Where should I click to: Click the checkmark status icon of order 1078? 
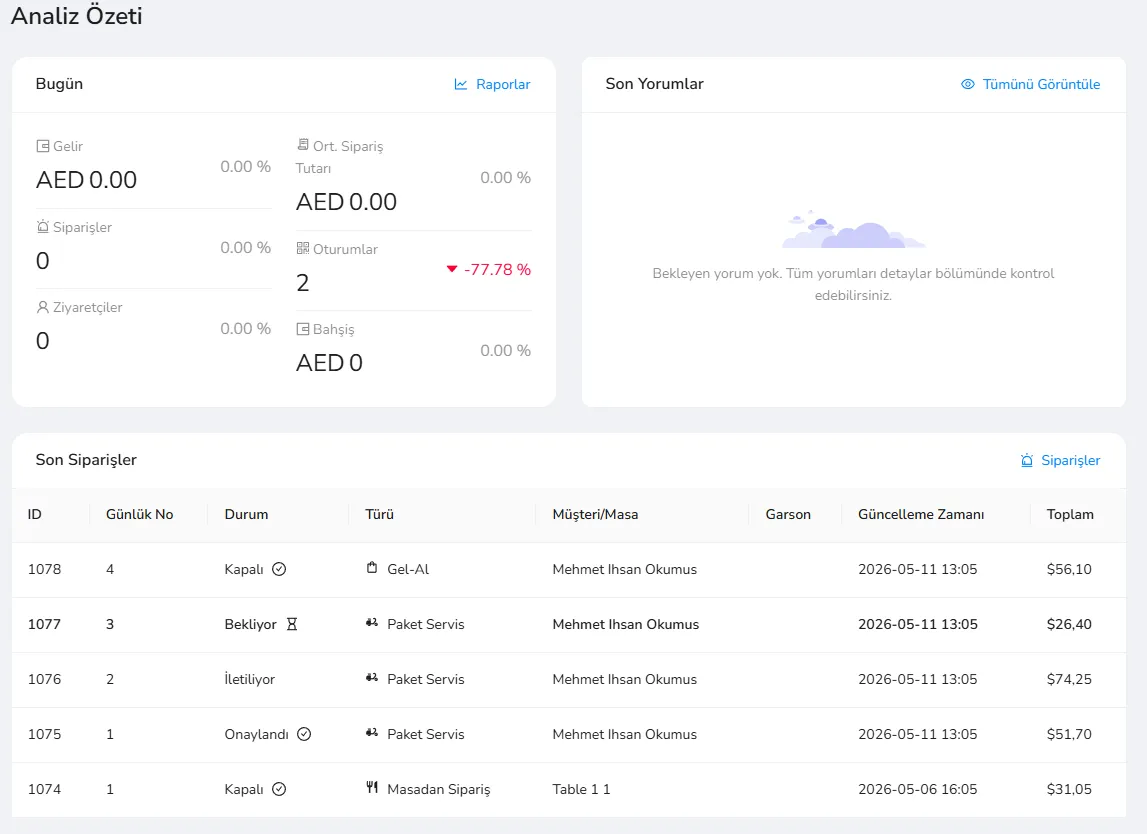point(279,569)
